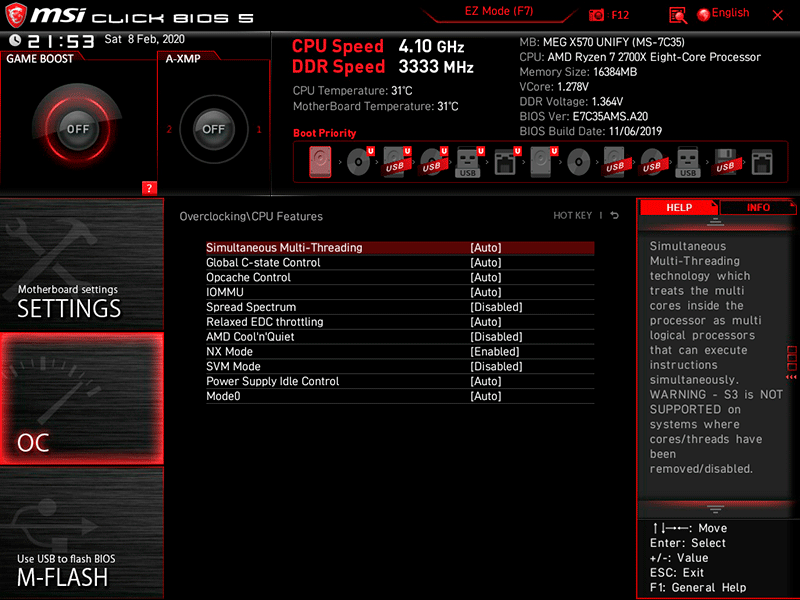Open IOMMU [Auto] value options
The height and width of the screenshot is (600, 800).
click(x=486, y=292)
